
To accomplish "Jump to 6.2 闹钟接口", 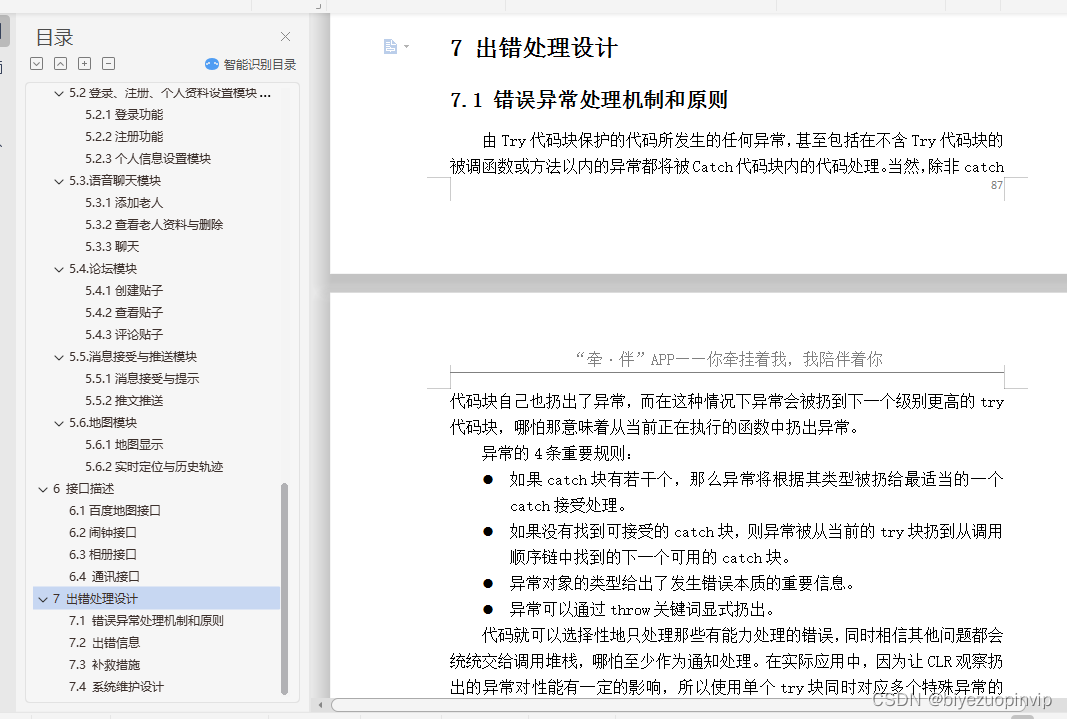I will (103, 533).
